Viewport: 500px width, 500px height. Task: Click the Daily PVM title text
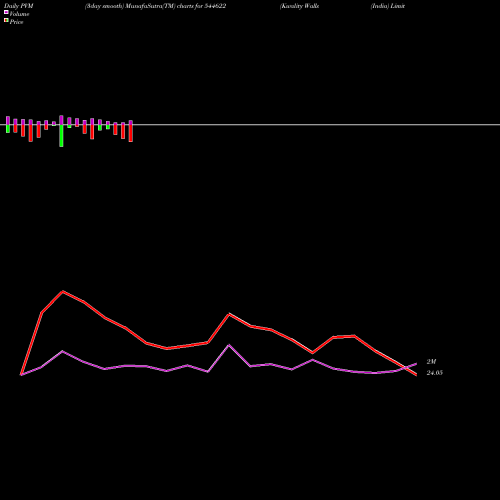point(19,6)
